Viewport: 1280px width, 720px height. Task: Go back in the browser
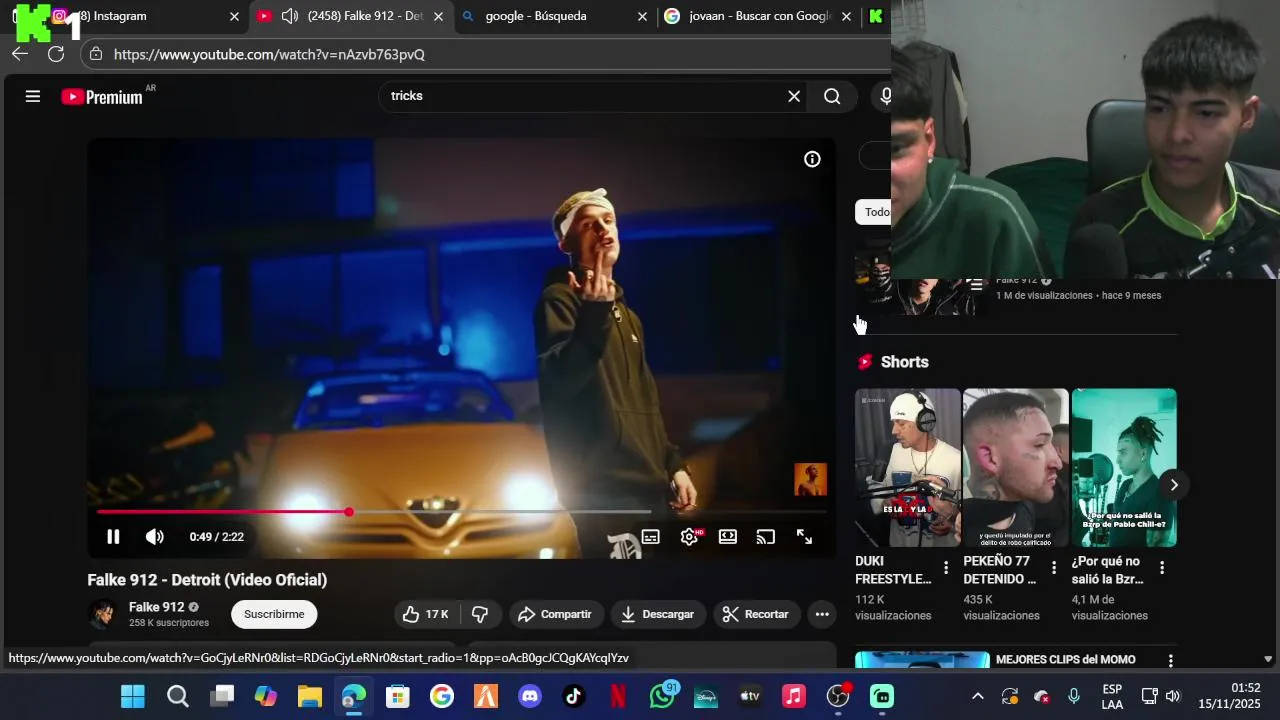click(x=20, y=54)
